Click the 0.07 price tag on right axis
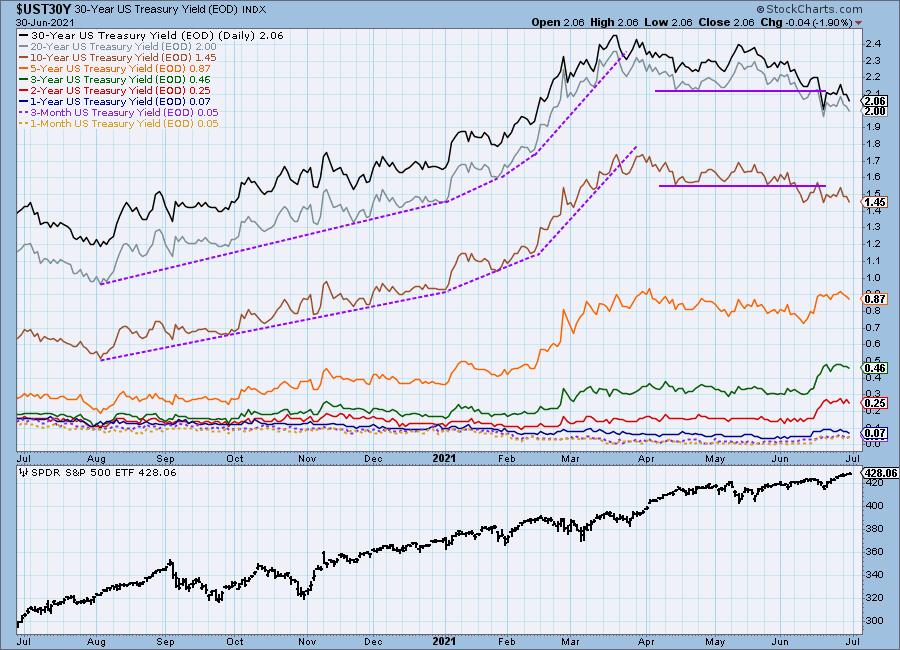 click(875, 433)
